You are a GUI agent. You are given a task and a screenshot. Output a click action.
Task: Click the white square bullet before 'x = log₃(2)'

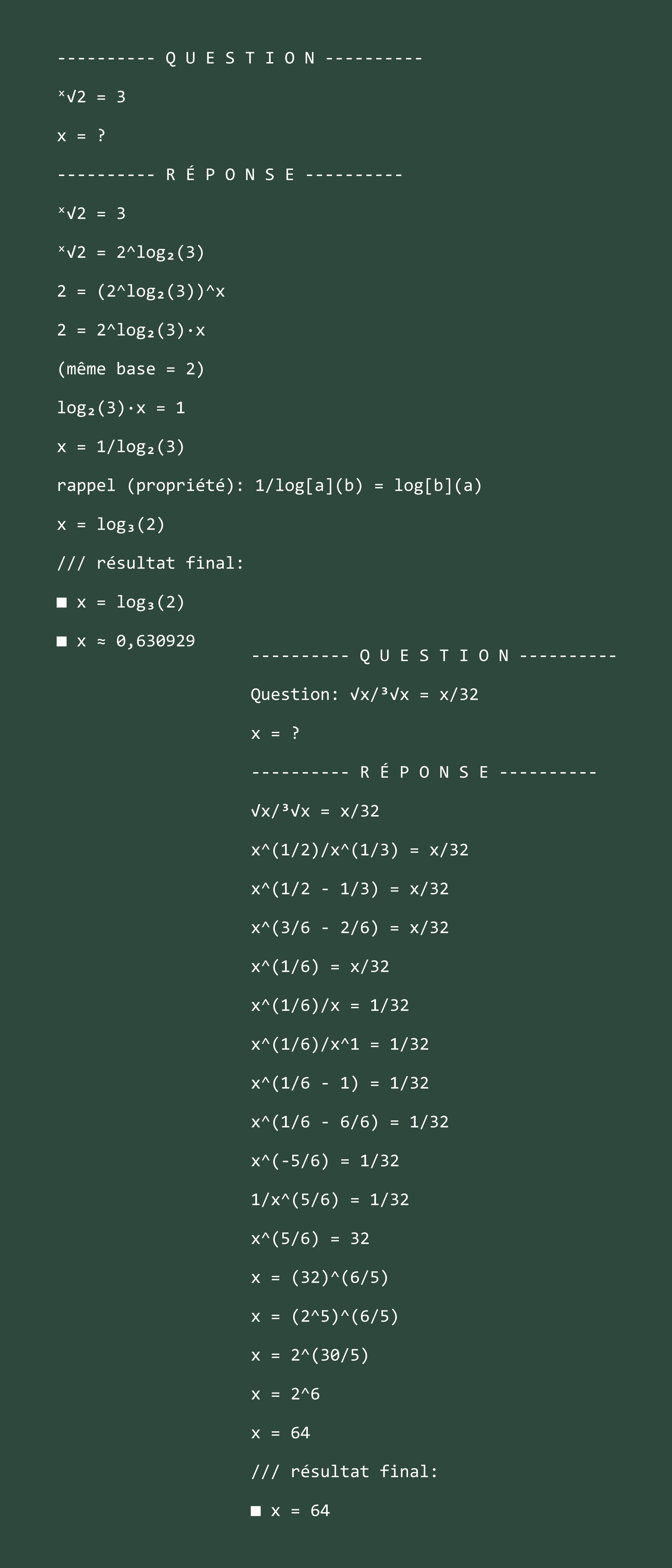[x=61, y=603]
